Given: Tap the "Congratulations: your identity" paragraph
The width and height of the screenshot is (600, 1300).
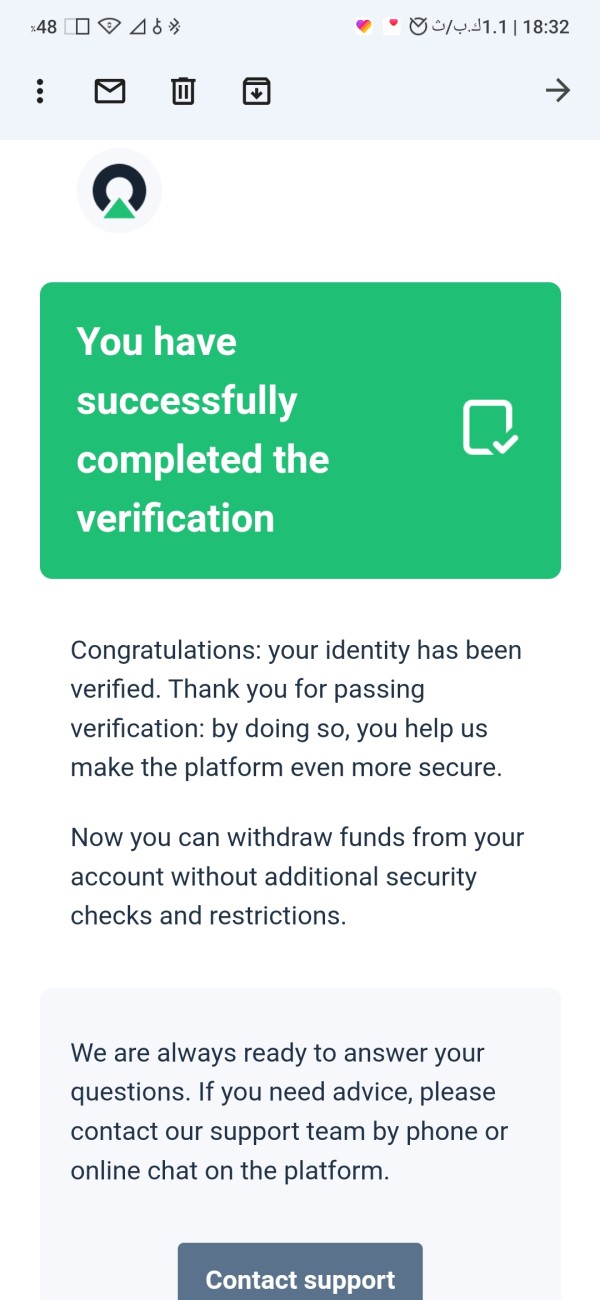Looking at the screenshot, I should (x=296, y=709).
